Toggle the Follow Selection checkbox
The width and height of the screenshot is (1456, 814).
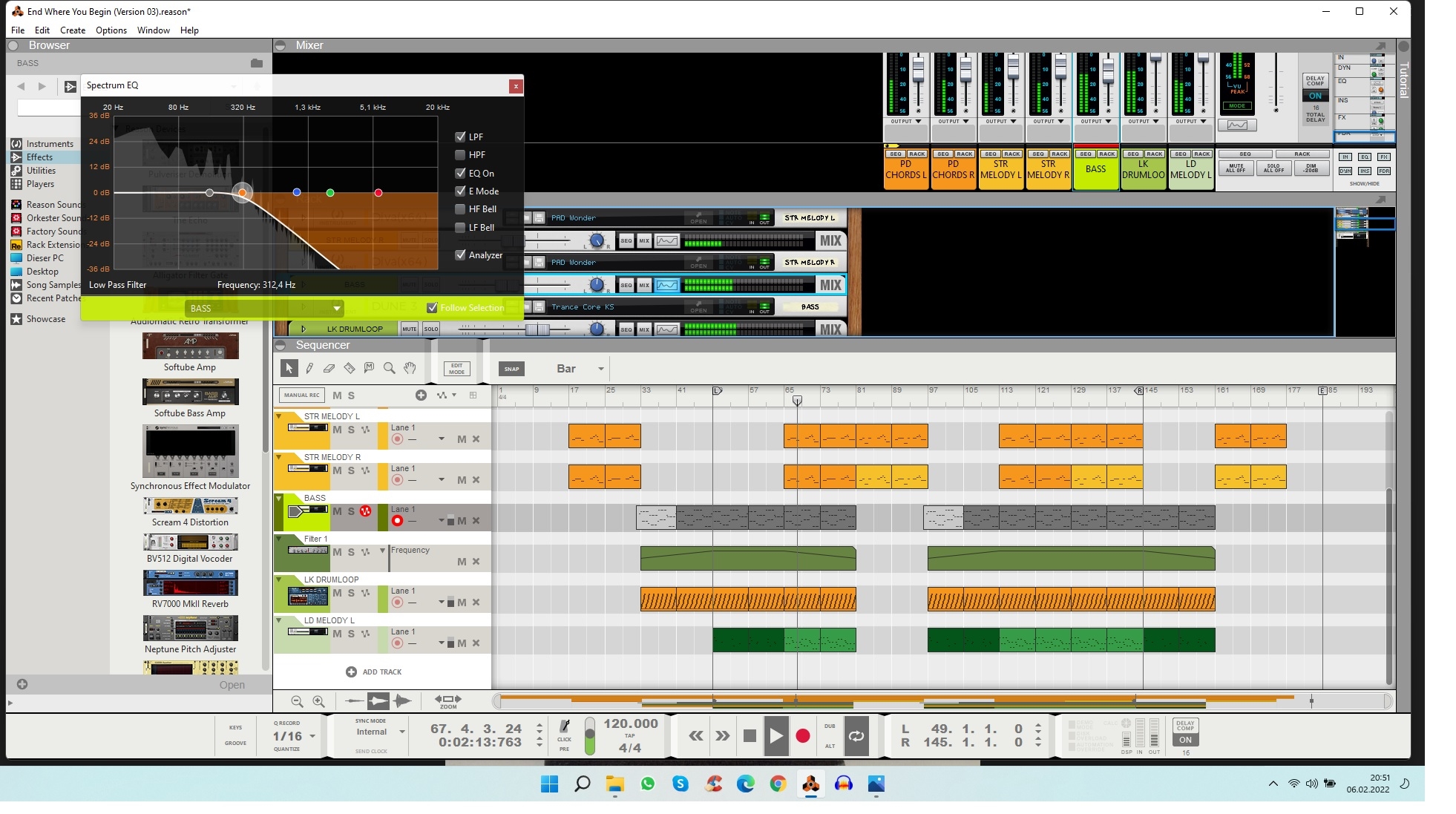point(432,307)
